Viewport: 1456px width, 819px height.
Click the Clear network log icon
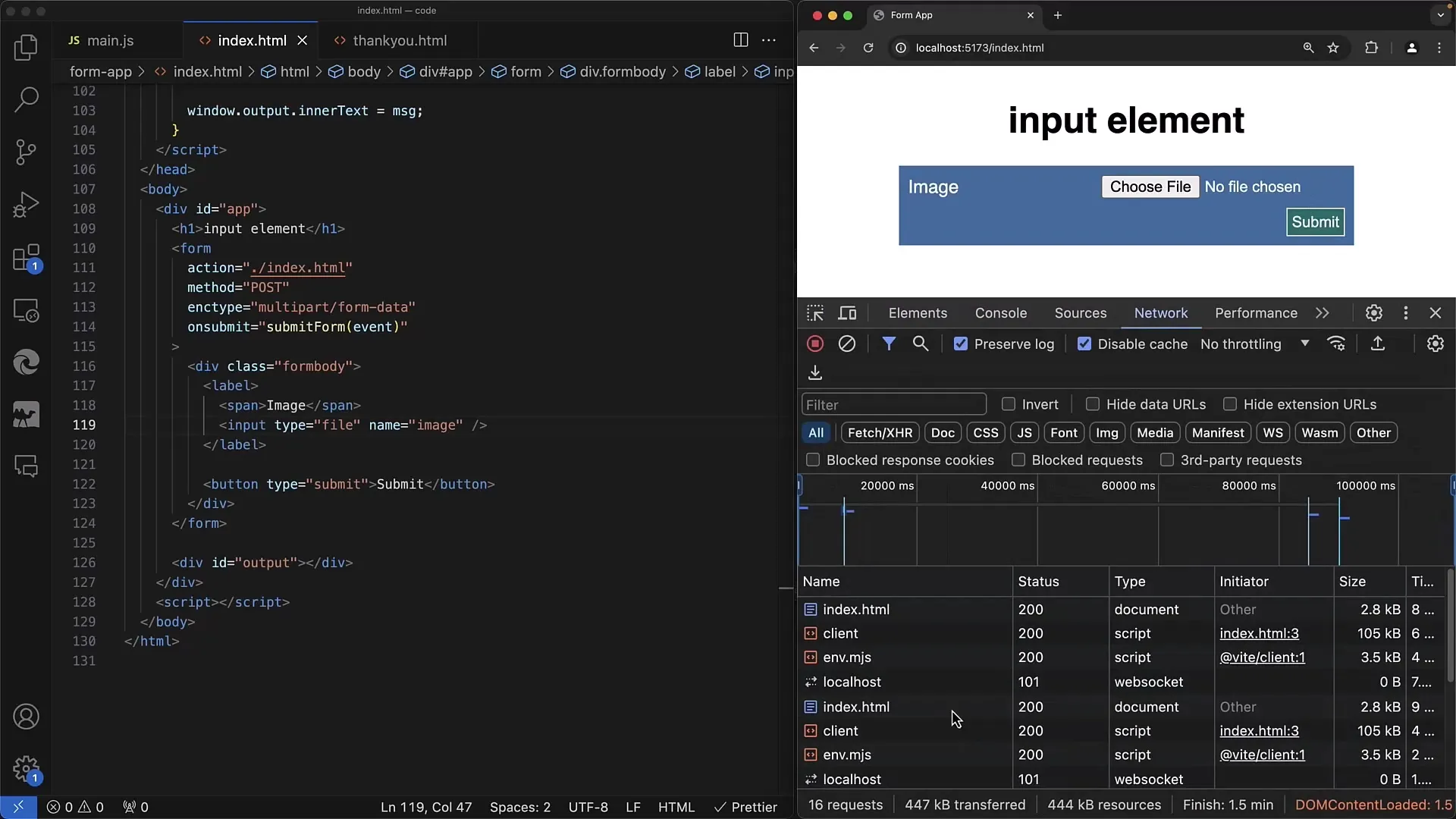click(x=847, y=343)
